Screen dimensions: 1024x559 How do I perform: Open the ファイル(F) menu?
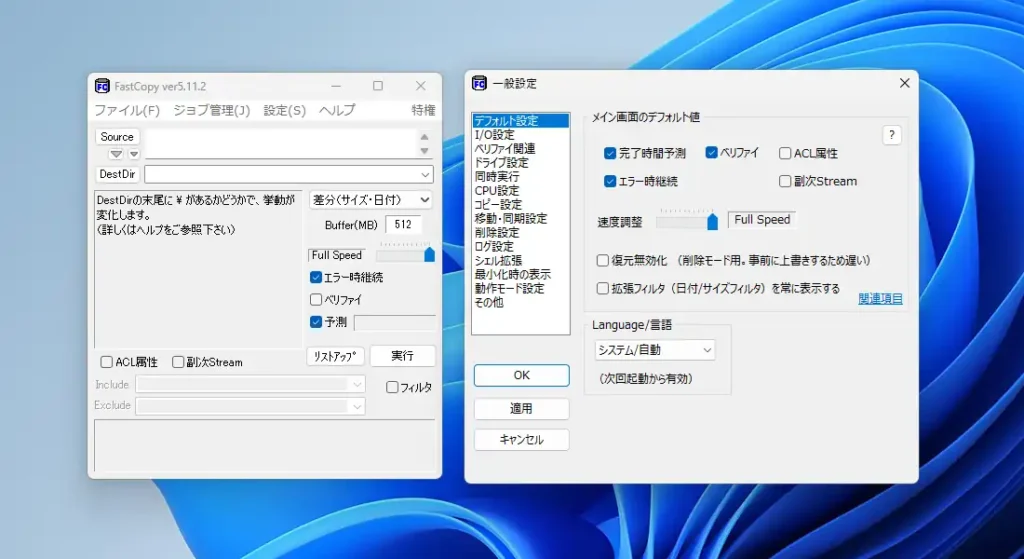pos(127,110)
